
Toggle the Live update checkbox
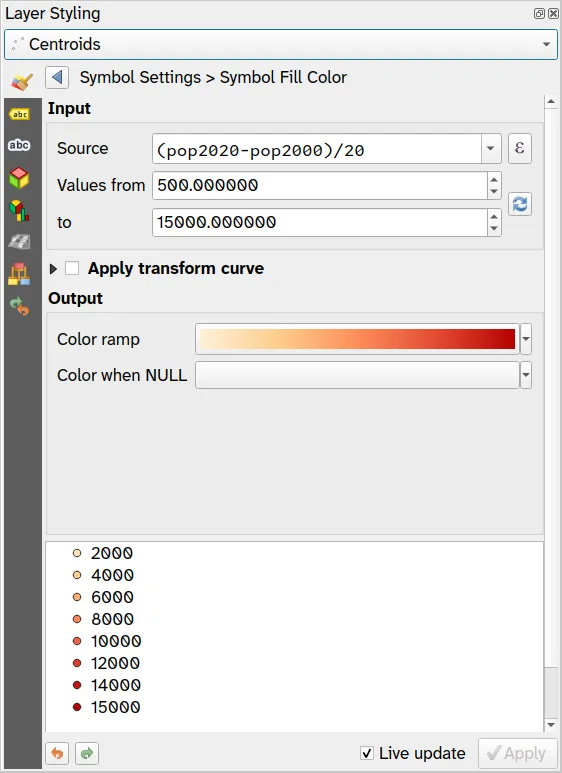pos(367,753)
